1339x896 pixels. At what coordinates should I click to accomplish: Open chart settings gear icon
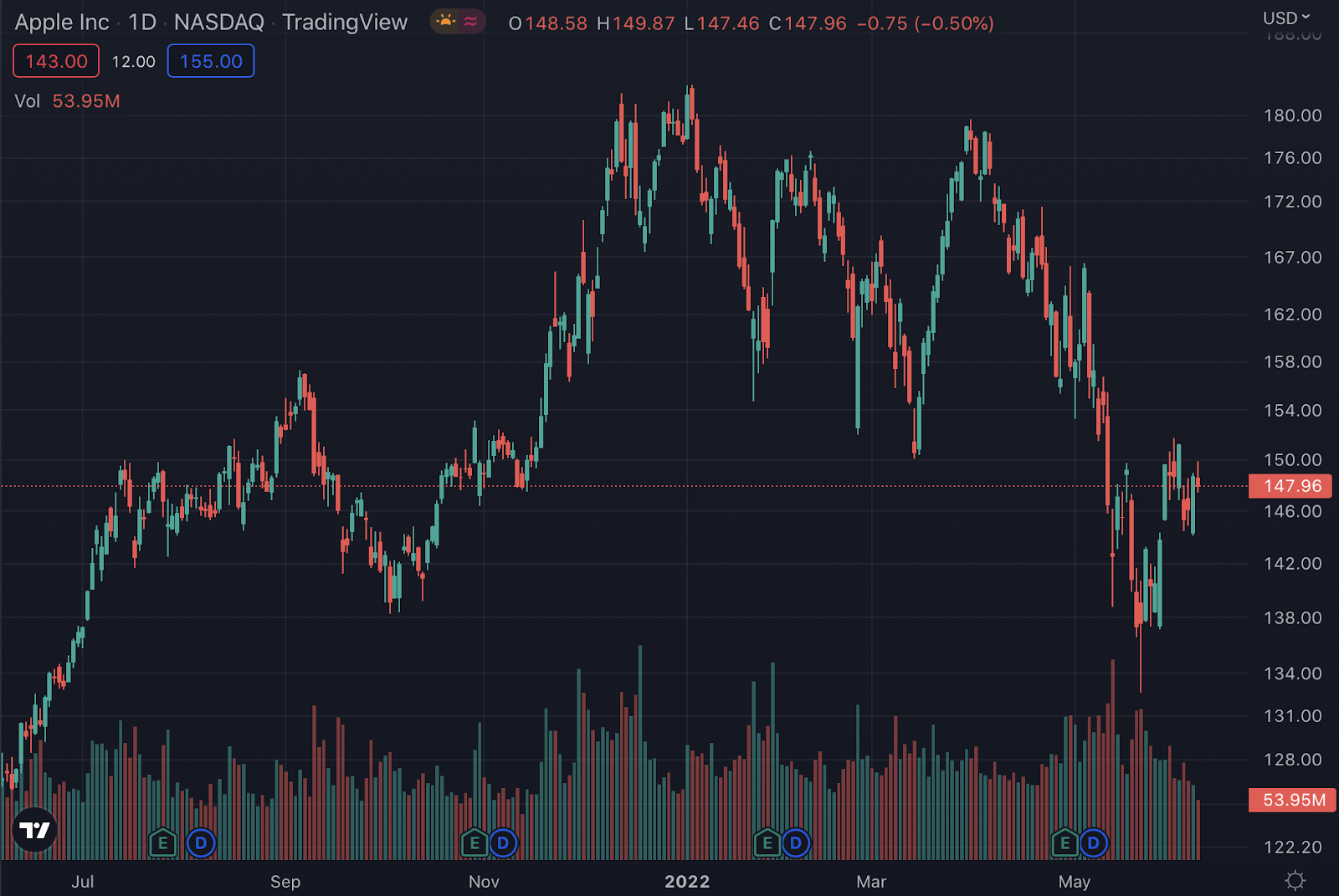(x=1295, y=880)
